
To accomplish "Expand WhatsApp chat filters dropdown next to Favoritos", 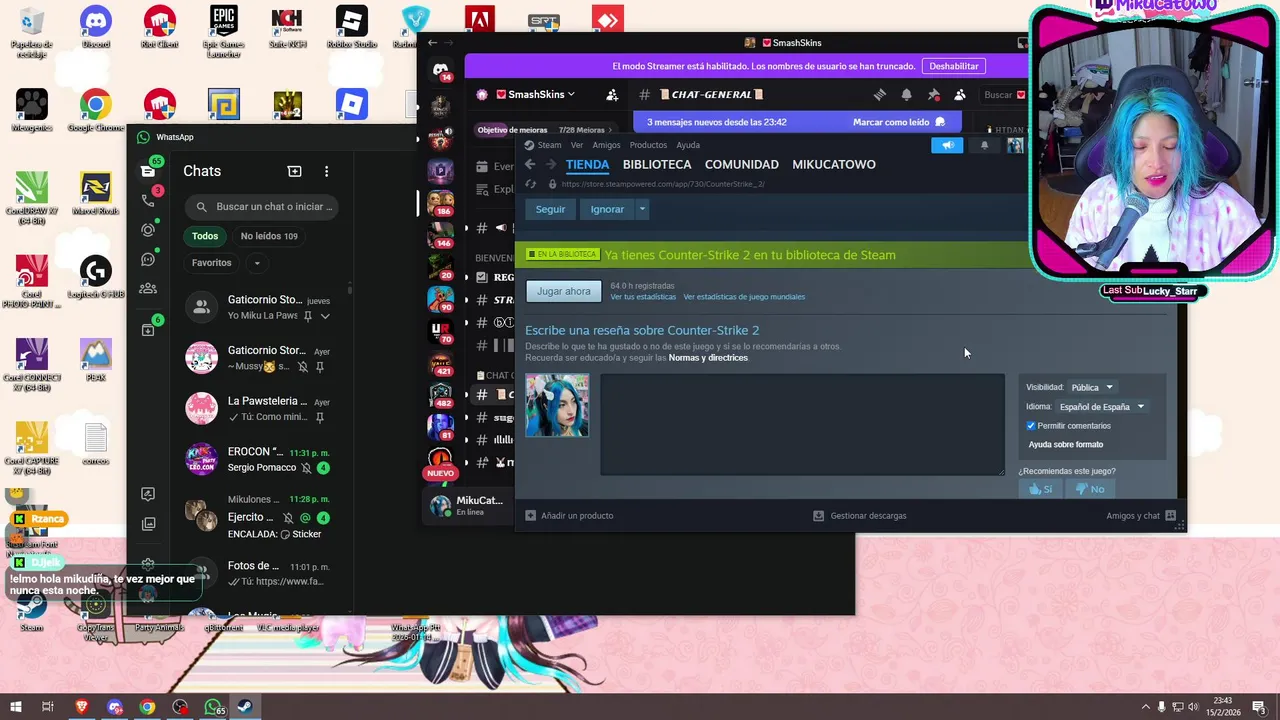I will click(257, 263).
